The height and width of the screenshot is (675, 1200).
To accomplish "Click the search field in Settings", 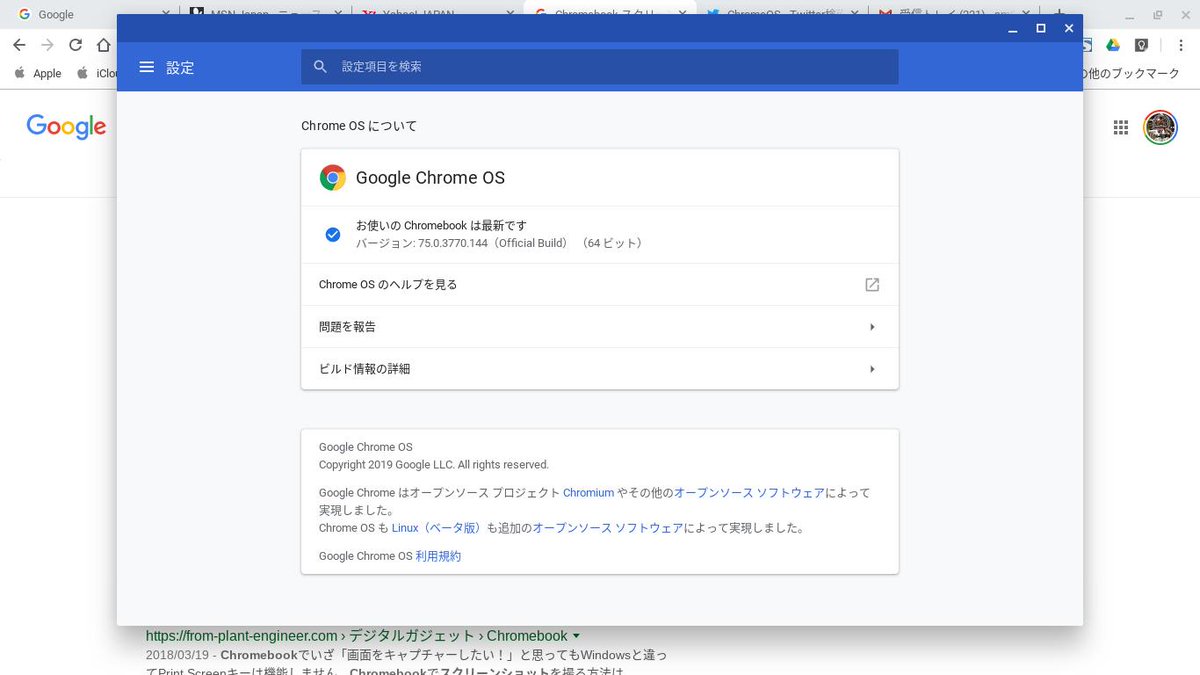I will tap(600, 67).
